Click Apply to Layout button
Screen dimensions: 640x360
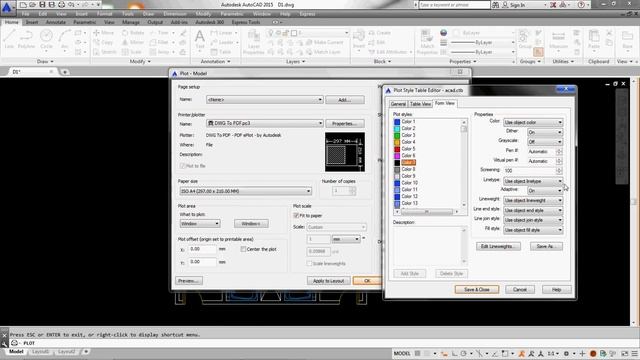(328, 281)
